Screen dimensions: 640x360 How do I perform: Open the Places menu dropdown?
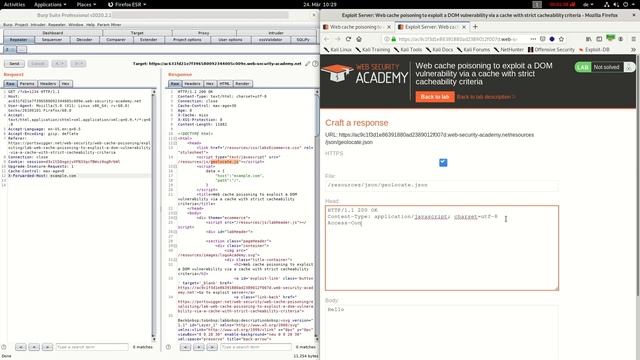[86, 4]
